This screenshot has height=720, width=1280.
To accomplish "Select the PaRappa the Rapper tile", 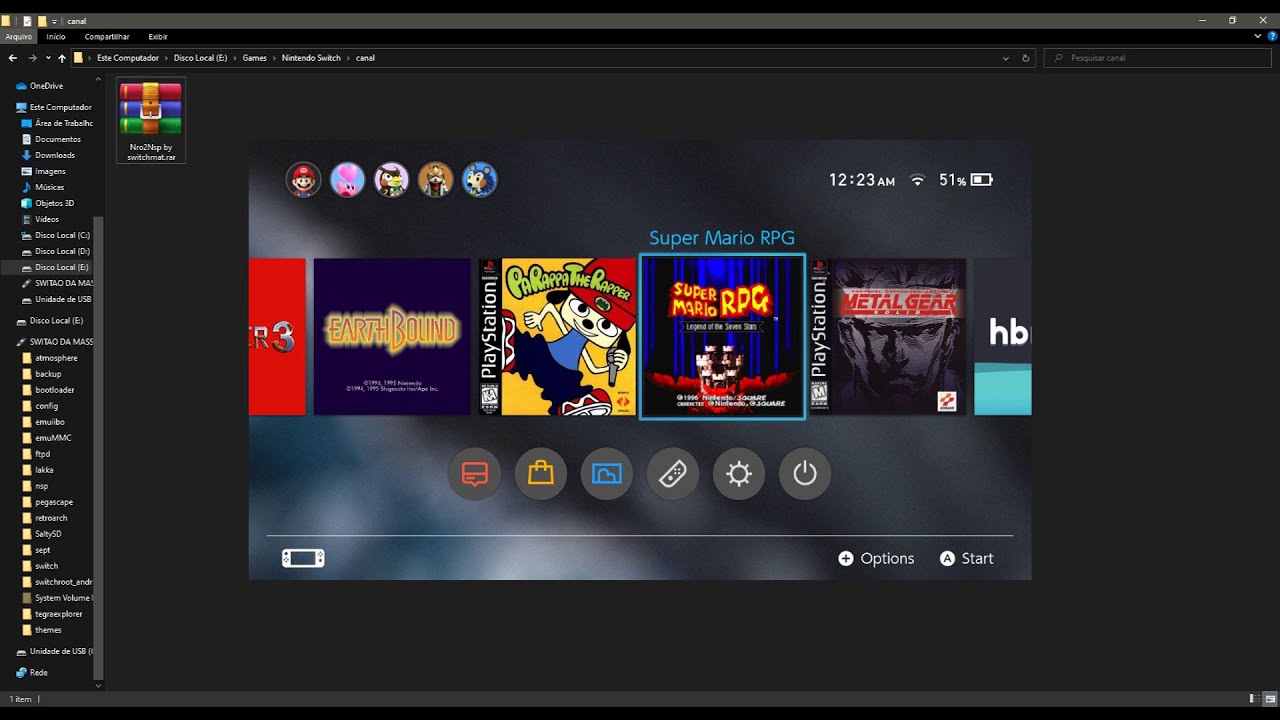I will point(558,337).
